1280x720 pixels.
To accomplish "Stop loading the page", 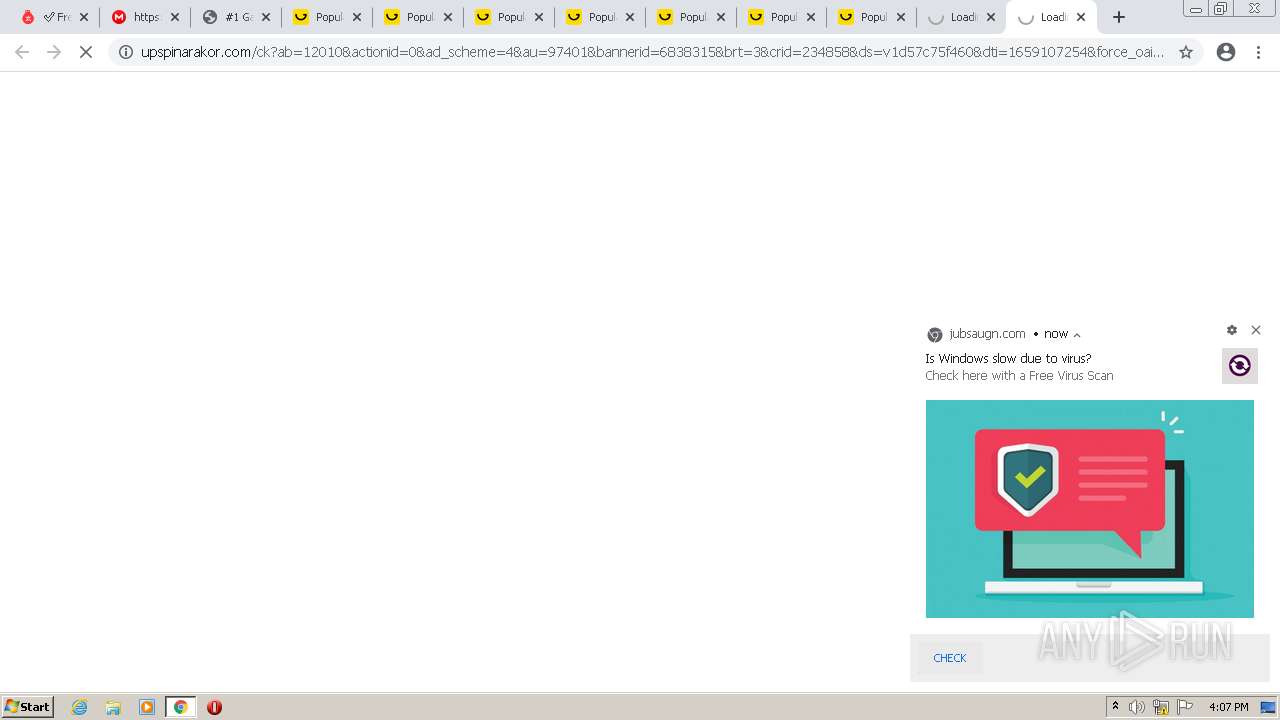I will tap(86, 52).
